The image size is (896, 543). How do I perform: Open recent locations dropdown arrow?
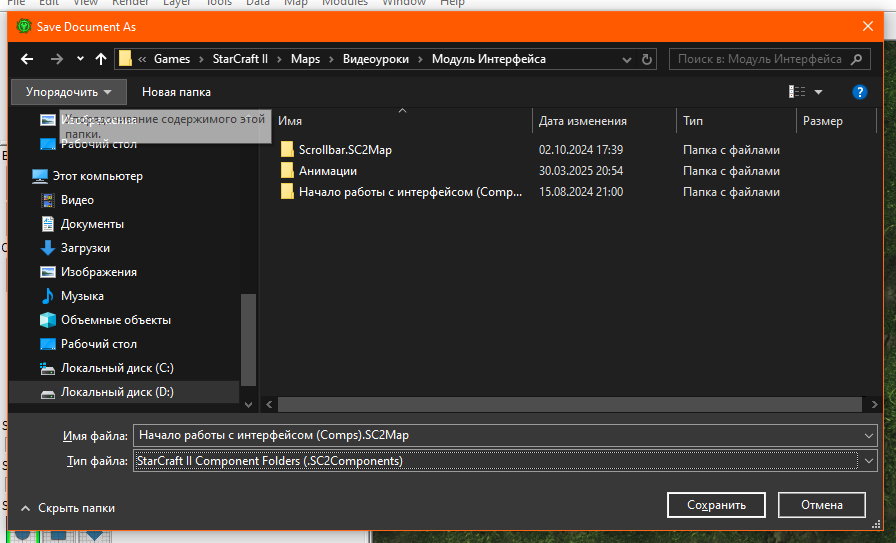[80, 59]
